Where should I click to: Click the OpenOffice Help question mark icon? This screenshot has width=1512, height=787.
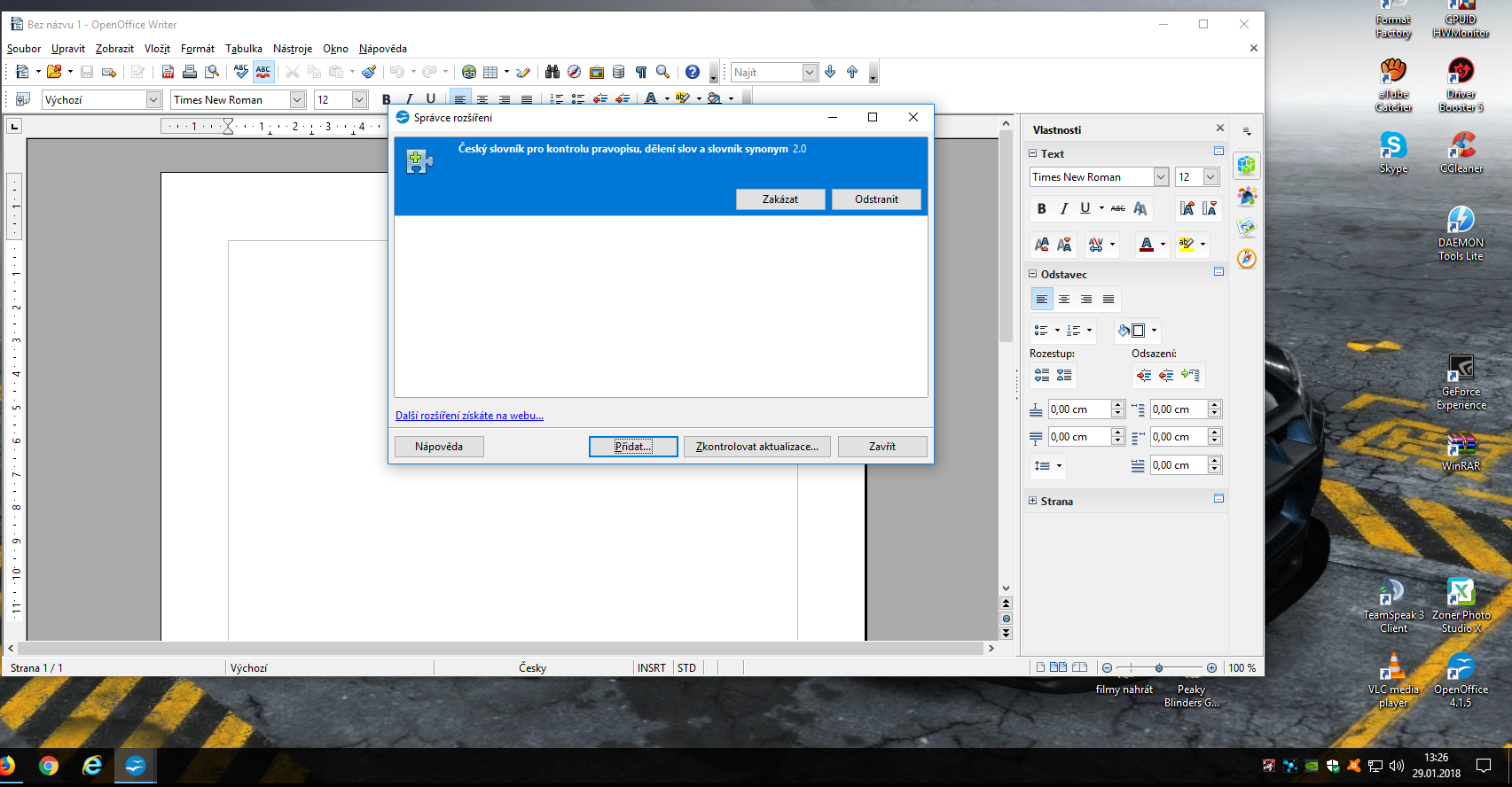tap(693, 73)
